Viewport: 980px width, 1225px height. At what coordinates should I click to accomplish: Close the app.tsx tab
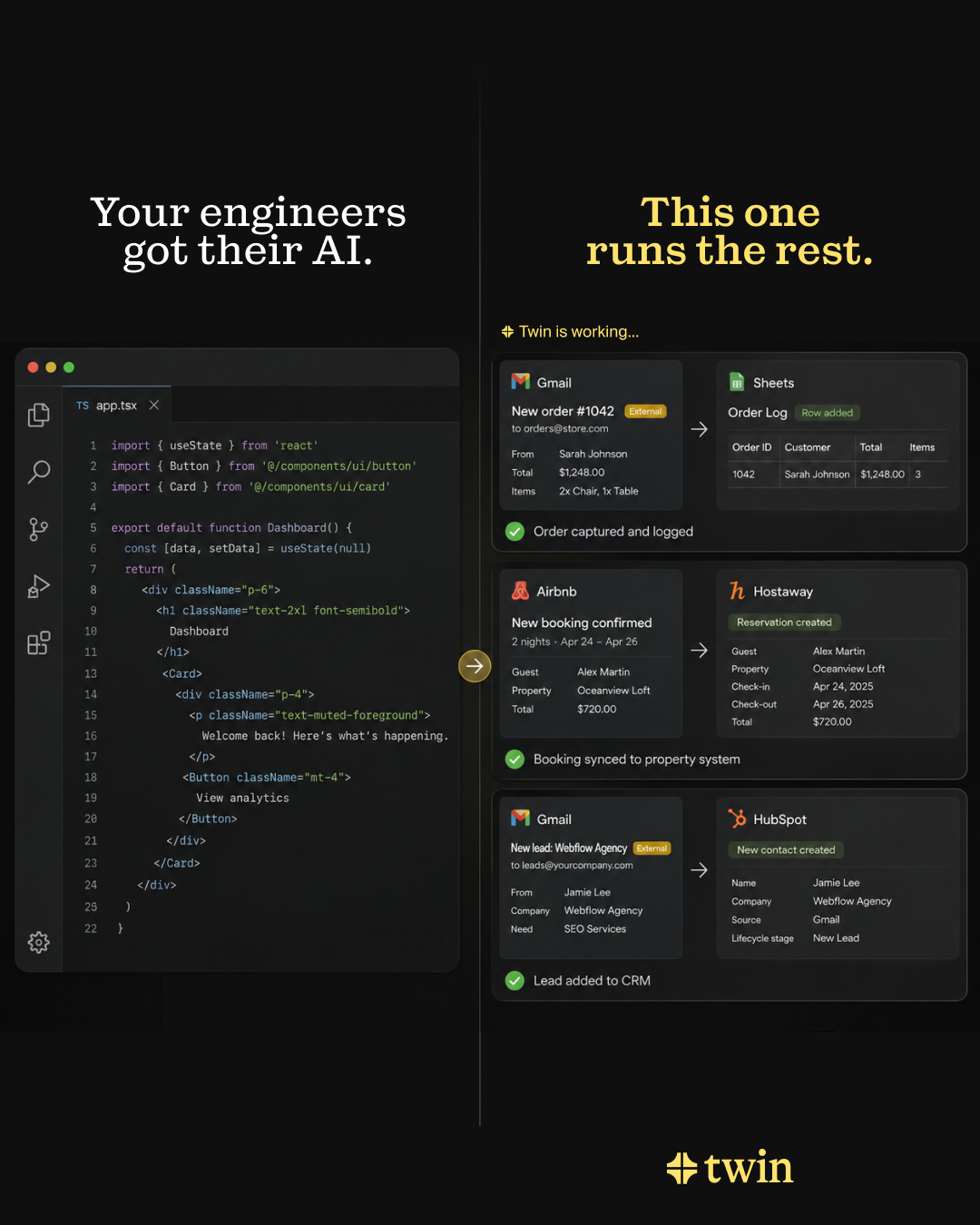154,405
